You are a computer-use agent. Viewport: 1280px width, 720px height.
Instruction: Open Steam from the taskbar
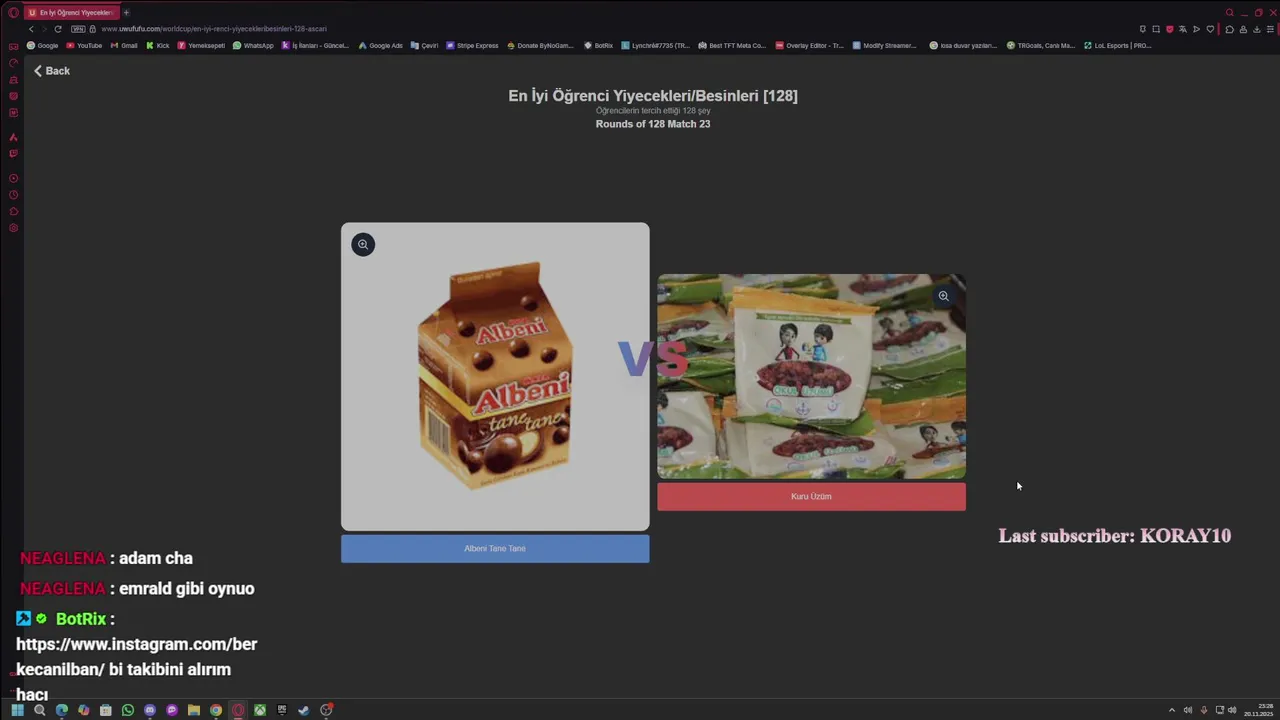pyautogui.click(x=304, y=710)
